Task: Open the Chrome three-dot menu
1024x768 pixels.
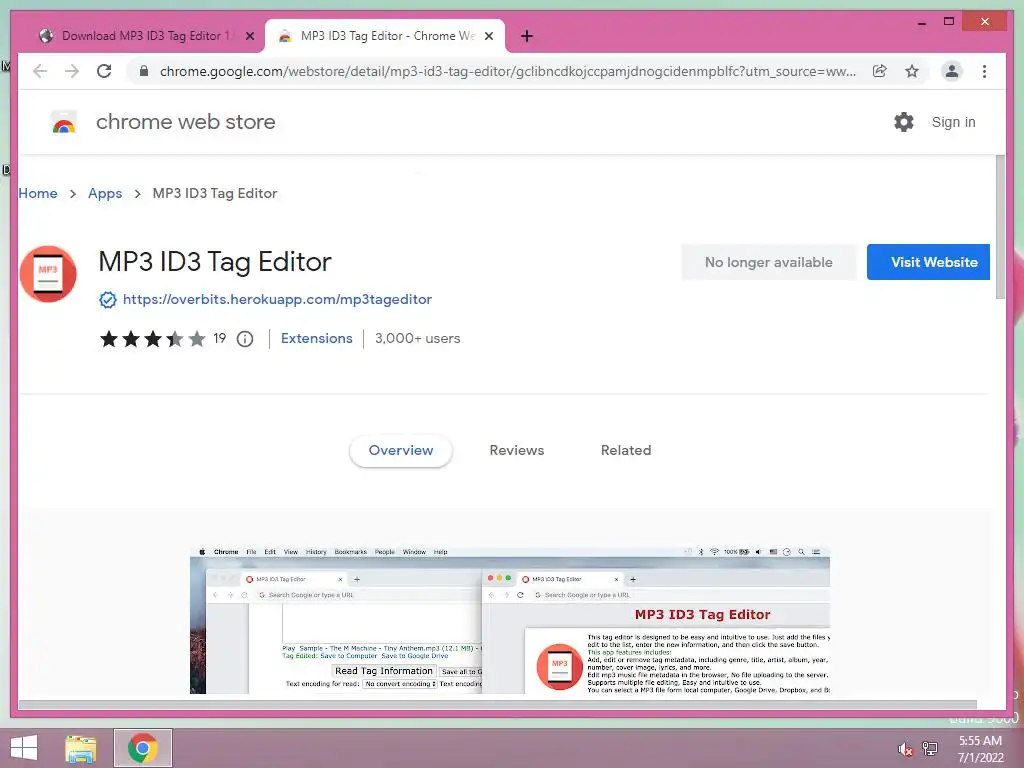Action: [x=984, y=71]
